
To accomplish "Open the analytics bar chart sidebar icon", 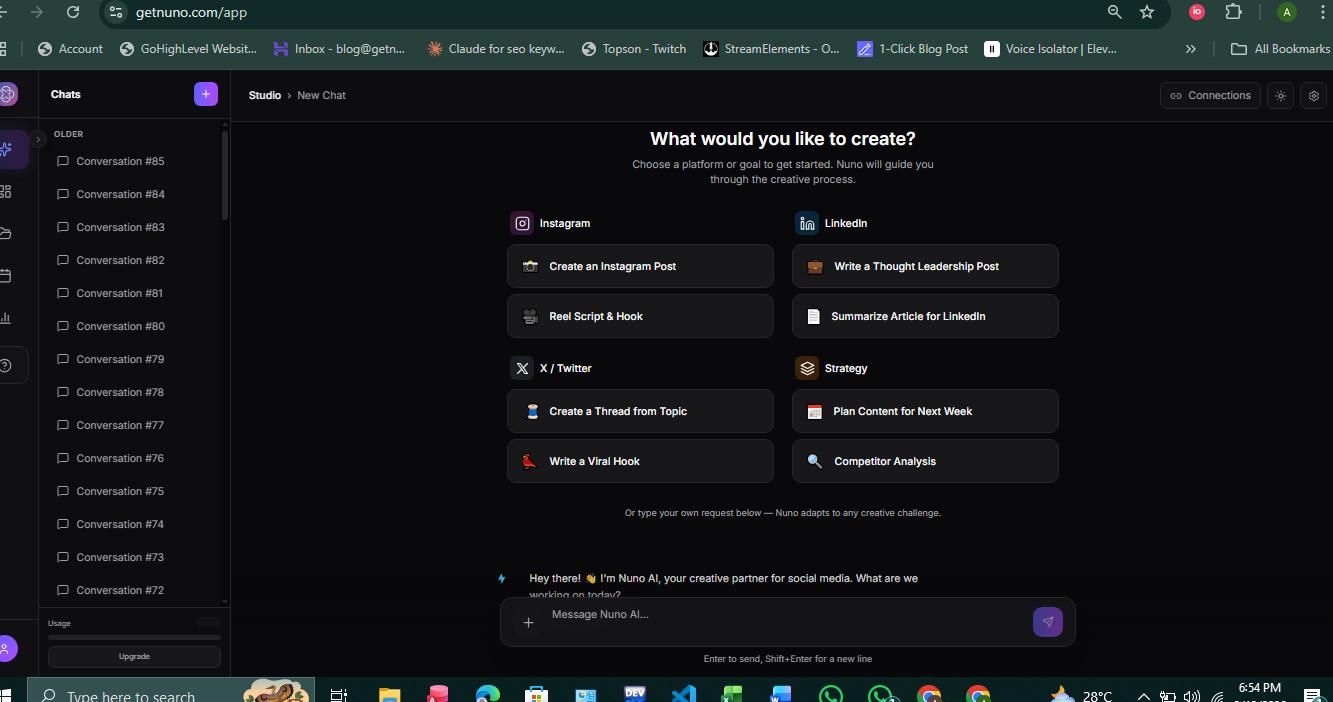I will 6,318.
